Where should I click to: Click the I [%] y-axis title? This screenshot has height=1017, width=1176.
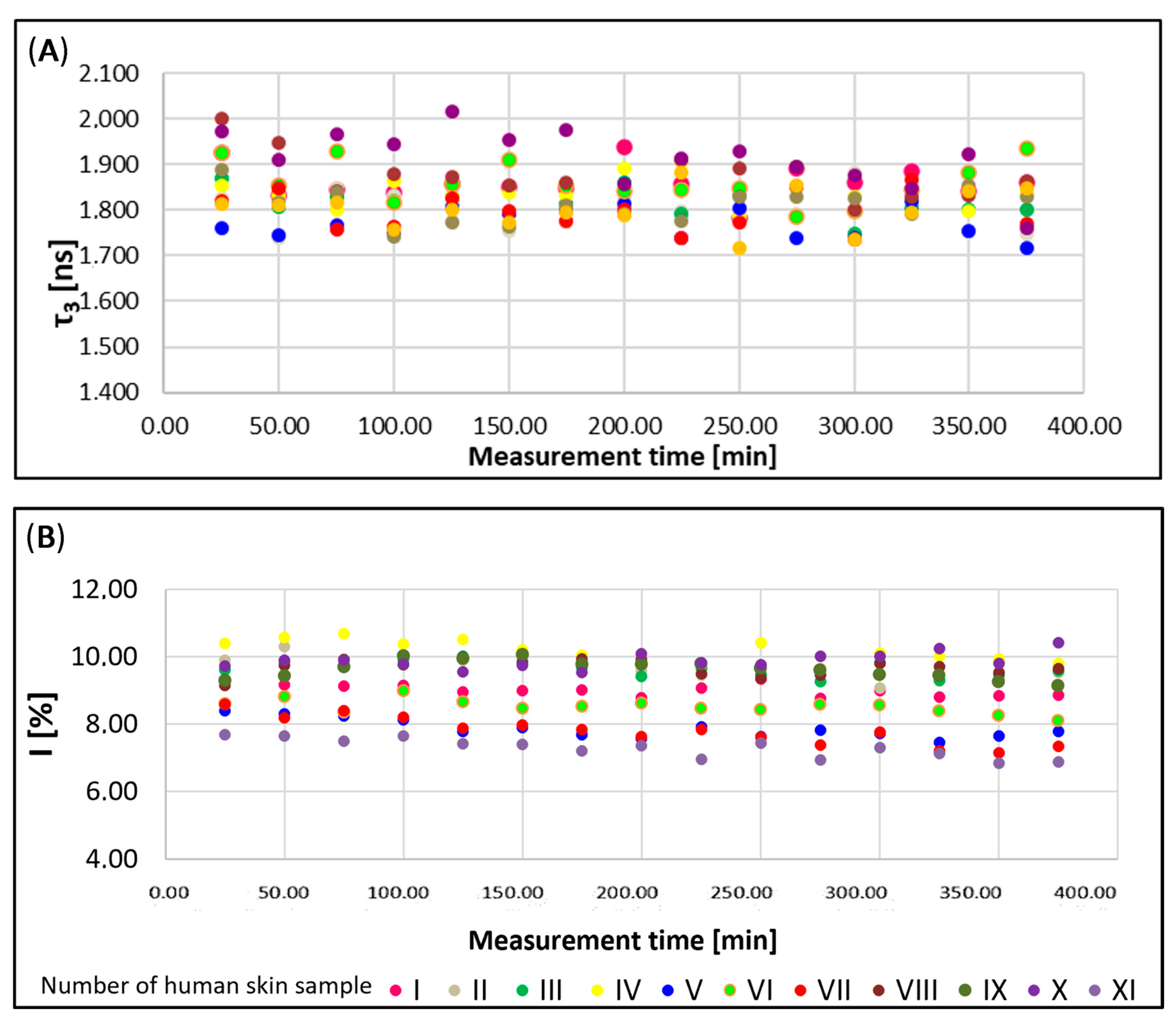[x=43, y=723]
